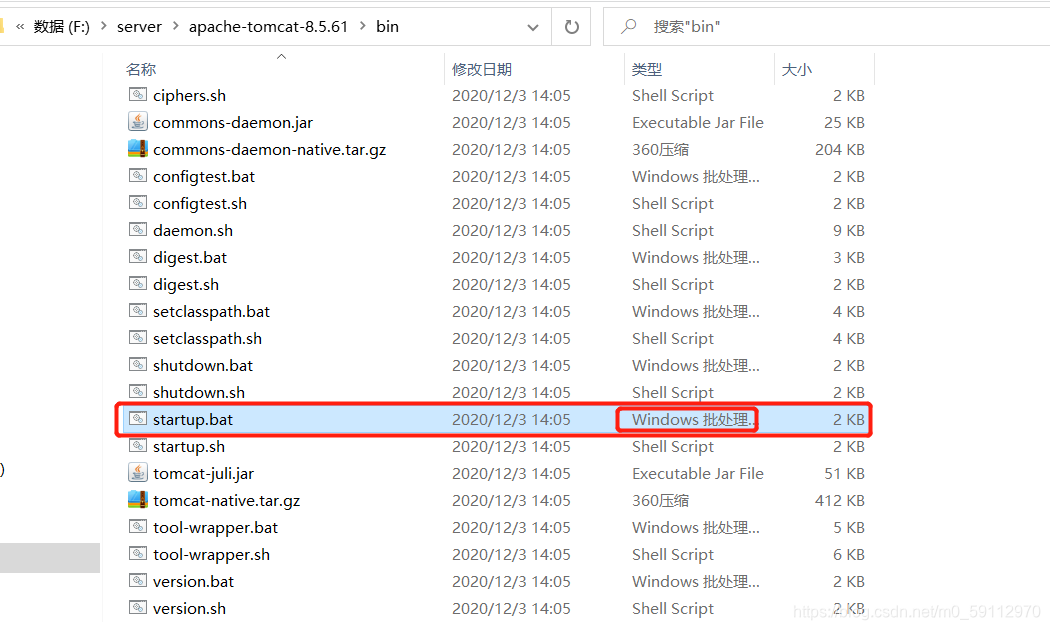
Task: Select the ciphers.sh file name
Action: pyautogui.click(x=190, y=96)
